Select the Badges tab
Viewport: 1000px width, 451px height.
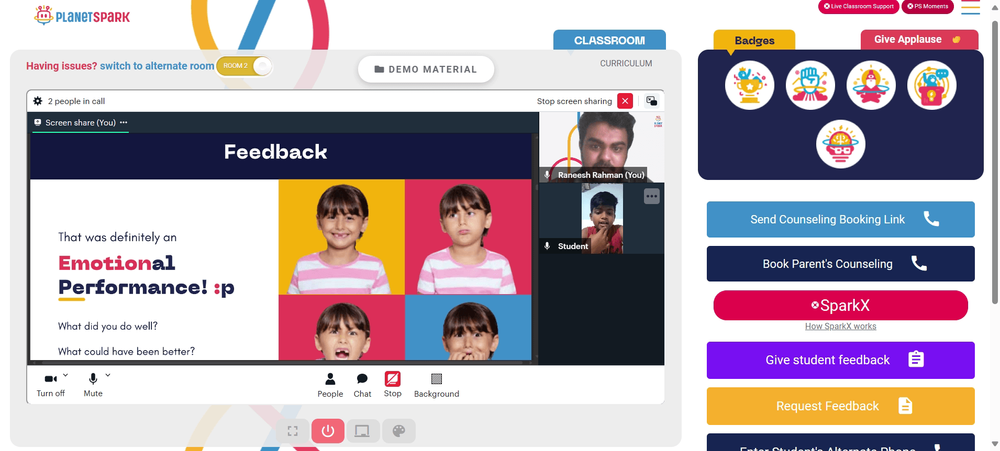(x=754, y=40)
